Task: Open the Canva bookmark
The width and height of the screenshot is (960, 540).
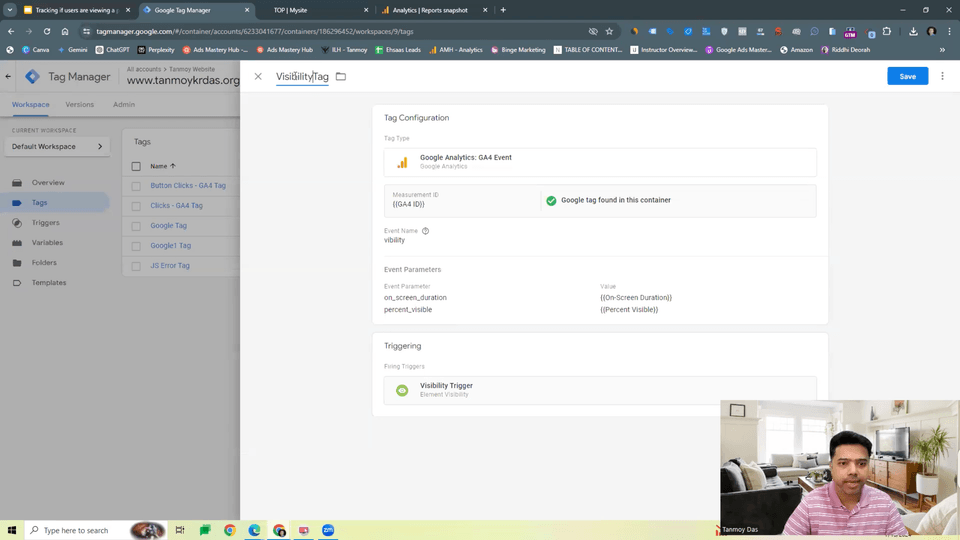Action: tap(36, 50)
